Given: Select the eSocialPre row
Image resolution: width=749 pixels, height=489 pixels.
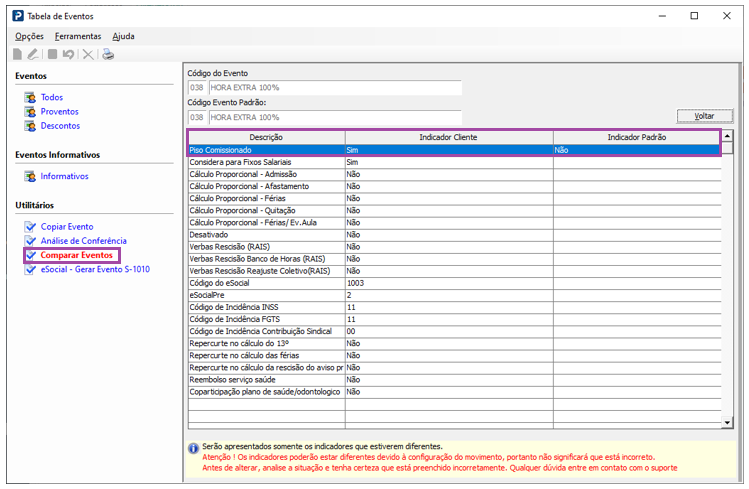Looking at the screenshot, I should [454, 295].
